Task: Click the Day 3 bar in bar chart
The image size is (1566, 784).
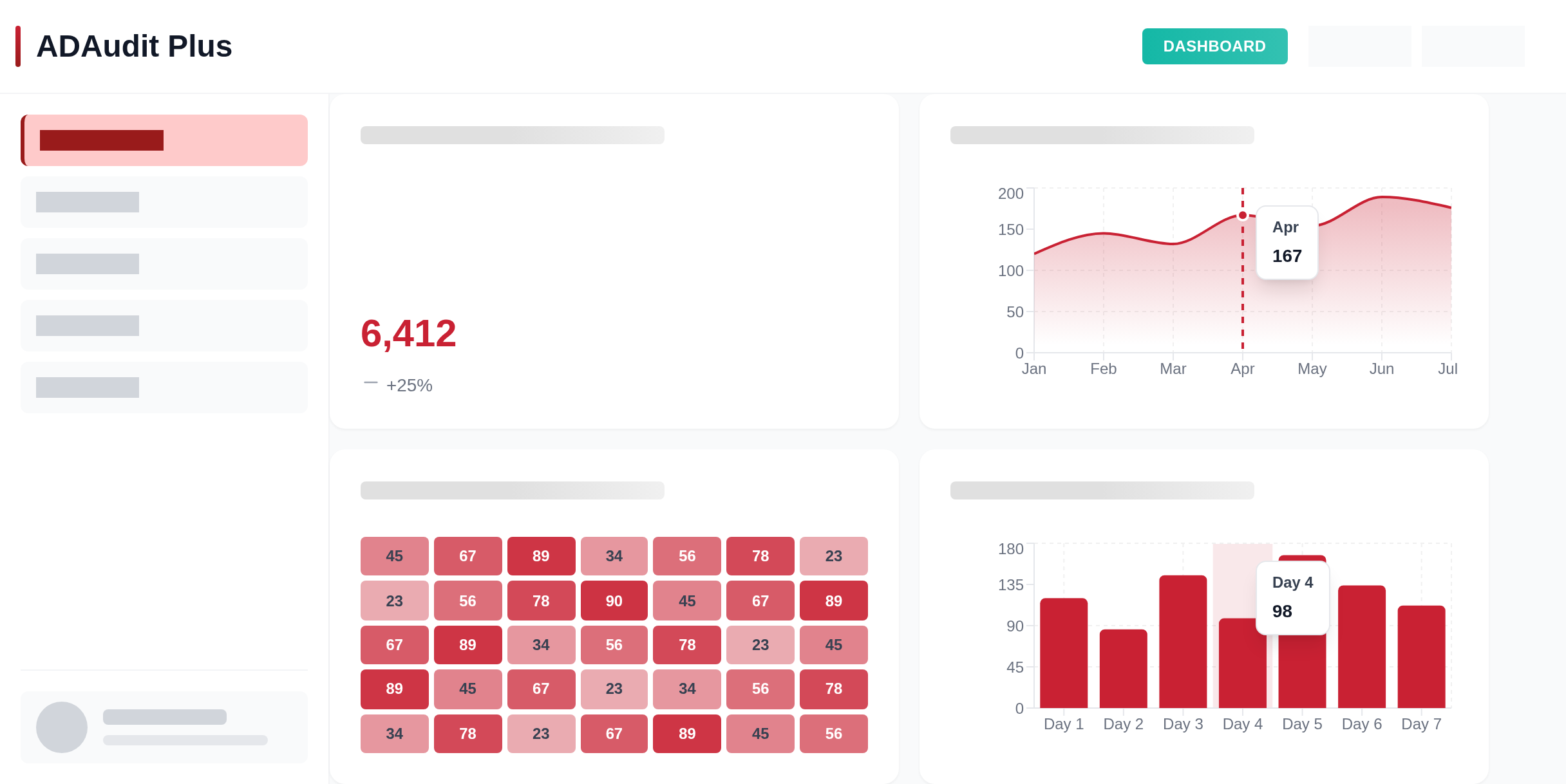Action: coord(1183,641)
